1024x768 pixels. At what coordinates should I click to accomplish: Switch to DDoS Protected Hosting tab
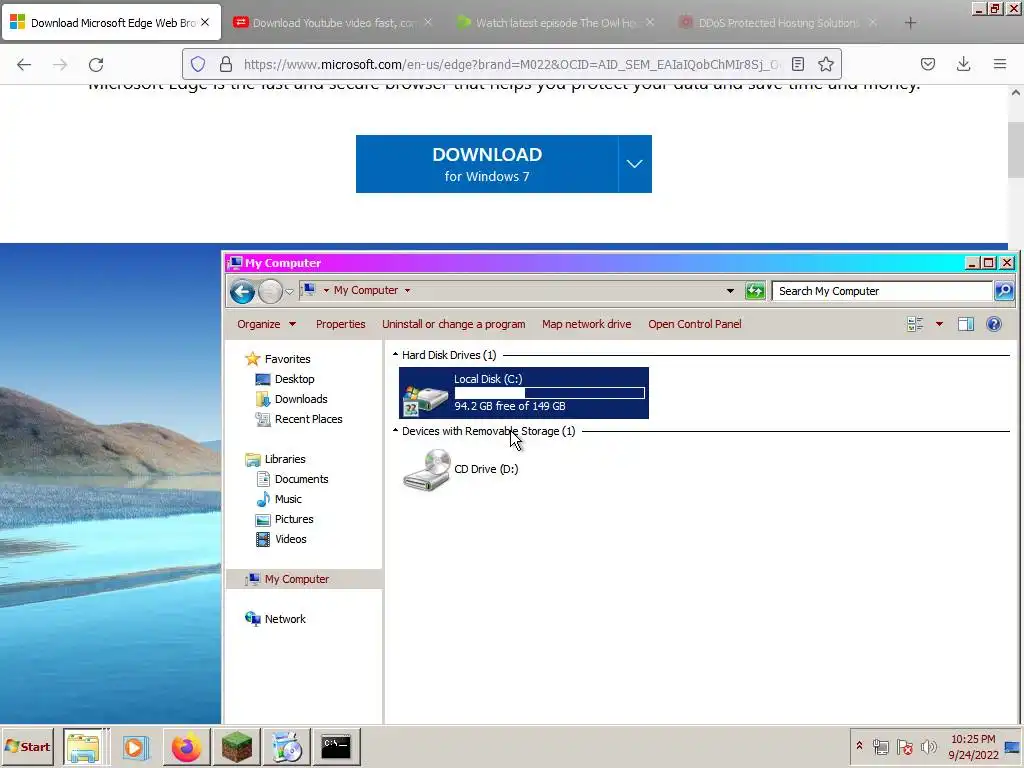[x=777, y=23]
